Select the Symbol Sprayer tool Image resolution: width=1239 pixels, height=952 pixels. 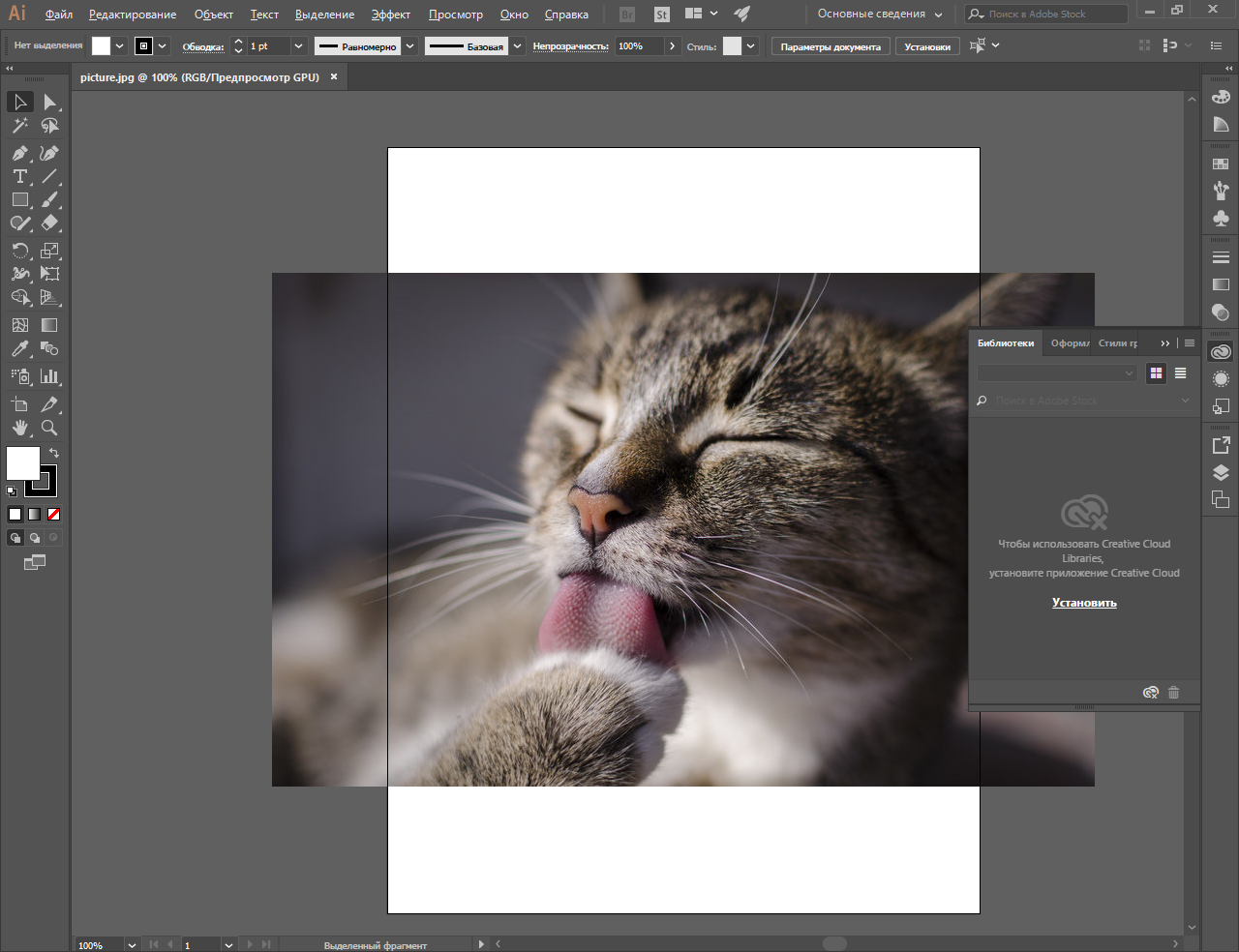pyautogui.click(x=19, y=375)
